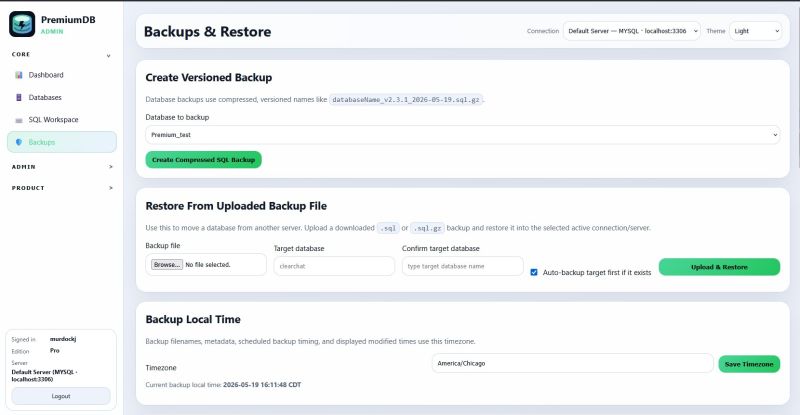Expand the PRODUCT sidebar section
This screenshot has width=800, height=415.
pos(111,188)
